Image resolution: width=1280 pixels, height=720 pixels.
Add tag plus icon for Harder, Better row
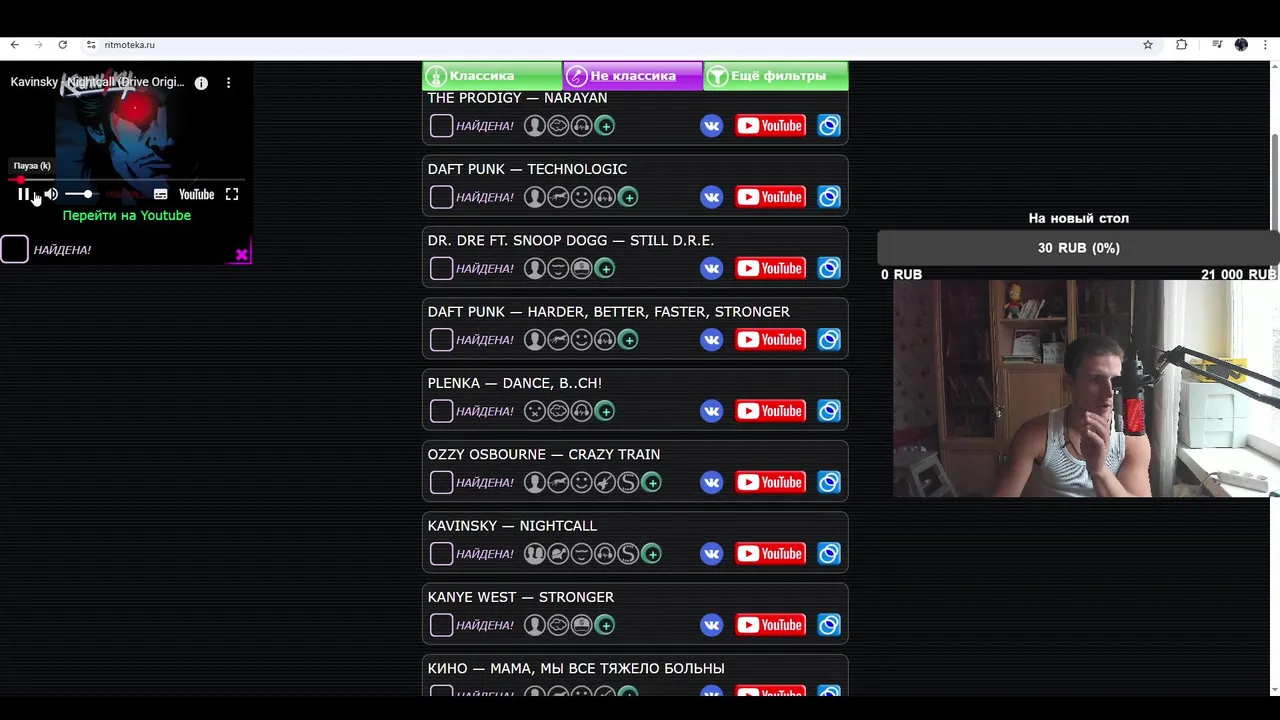pyautogui.click(x=628, y=340)
